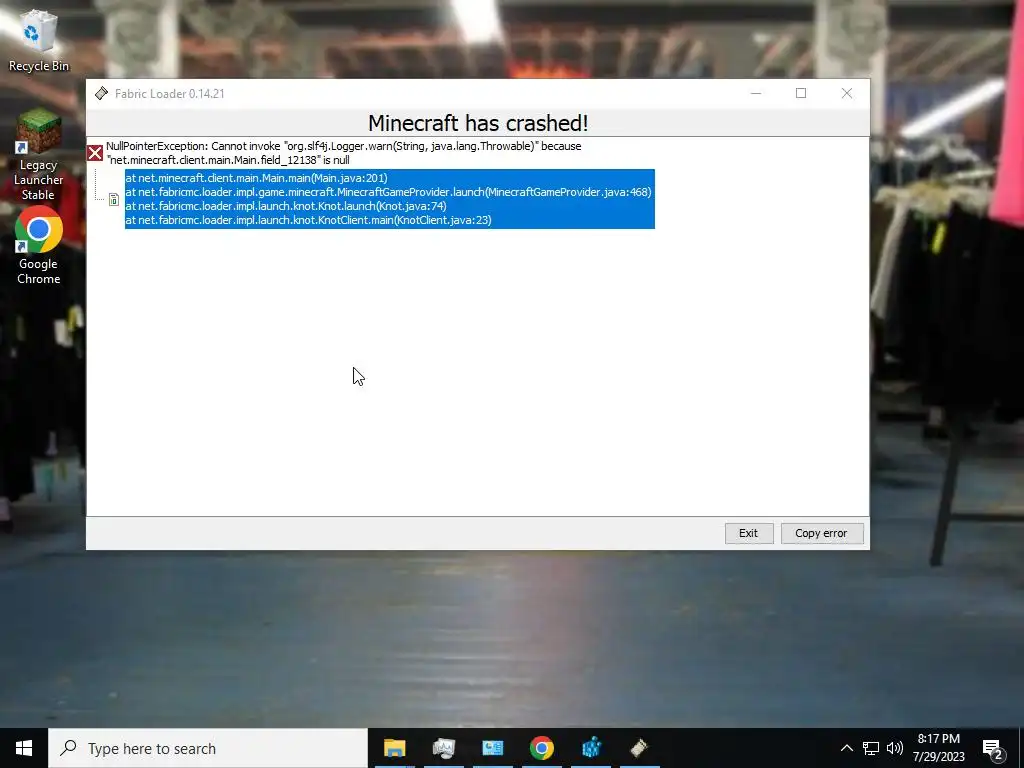The width and height of the screenshot is (1024, 768).
Task: Open File Explorer from the taskbar
Action: [x=394, y=748]
